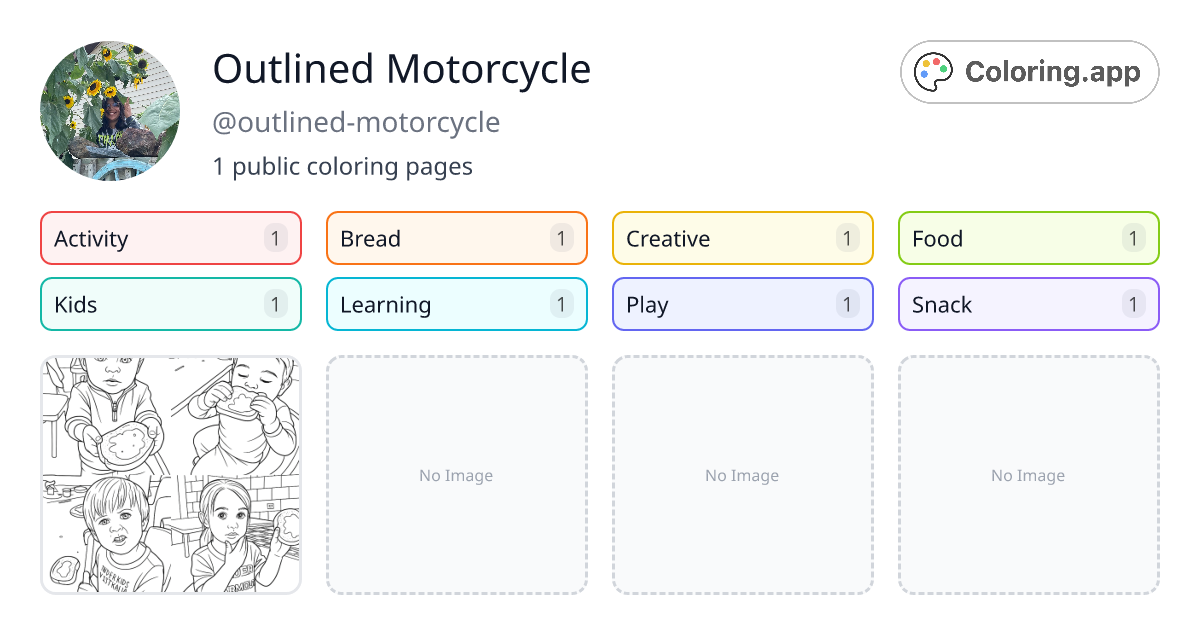
Task: Click the Coloring.app palette icon
Action: coord(935,72)
